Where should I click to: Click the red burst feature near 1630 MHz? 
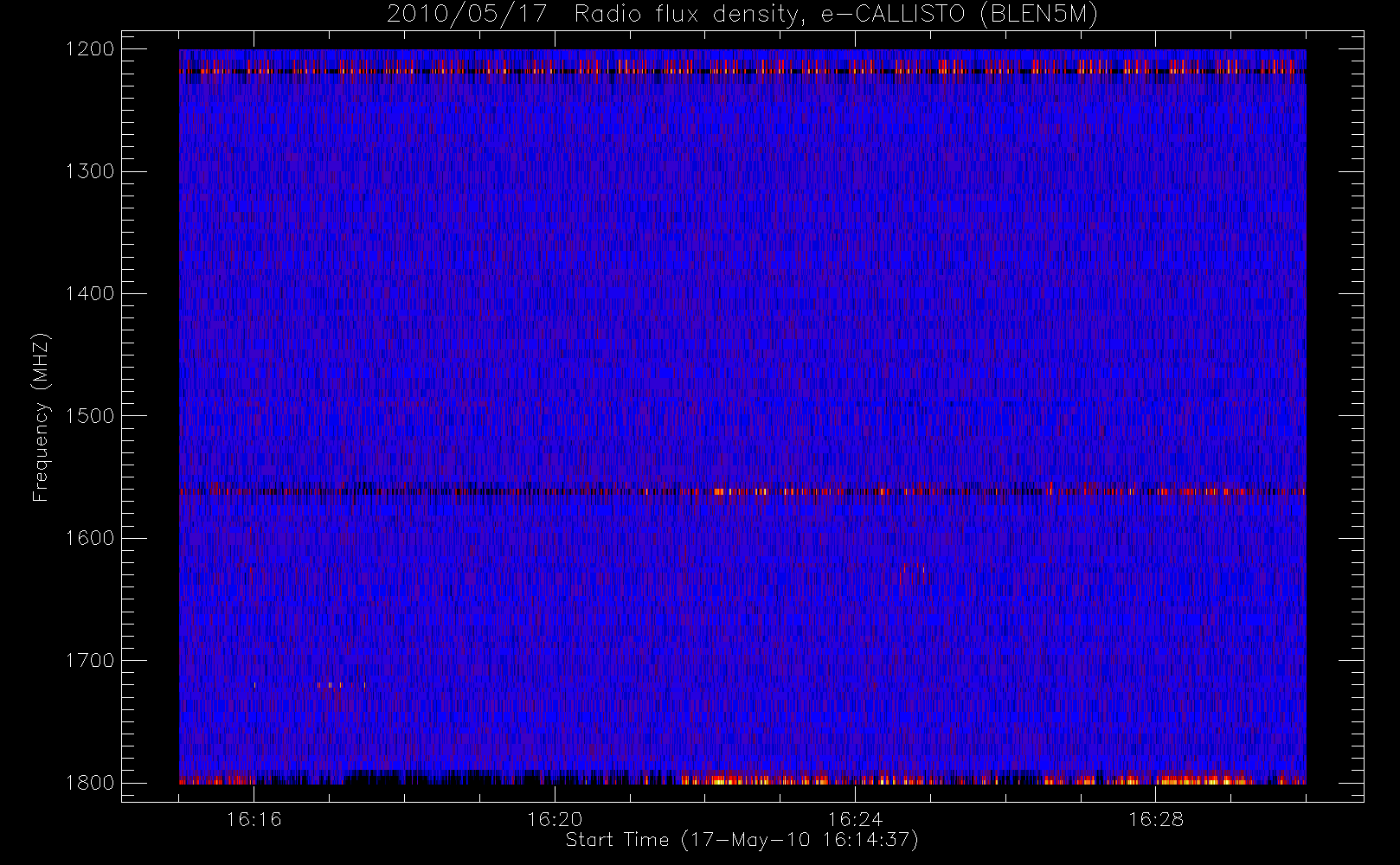[x=912, y=573]
